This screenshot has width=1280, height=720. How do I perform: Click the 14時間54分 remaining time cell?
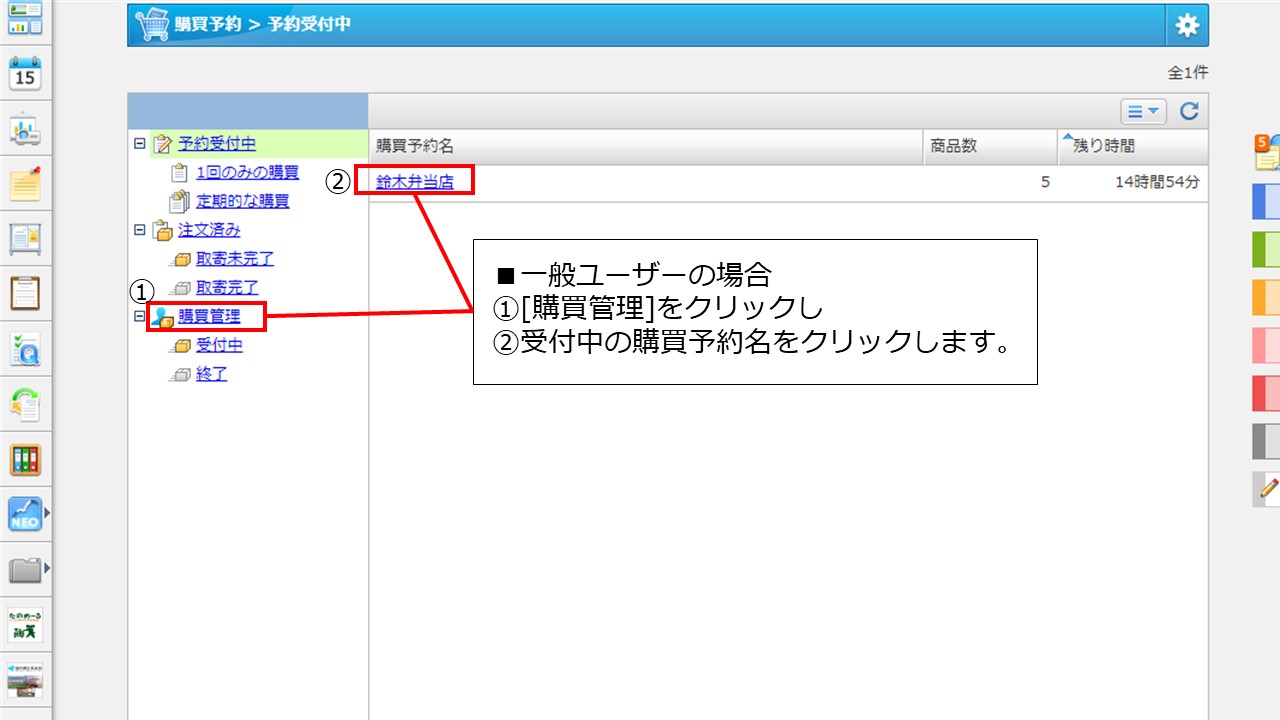pyautogui.click(x=1157, y=183)
